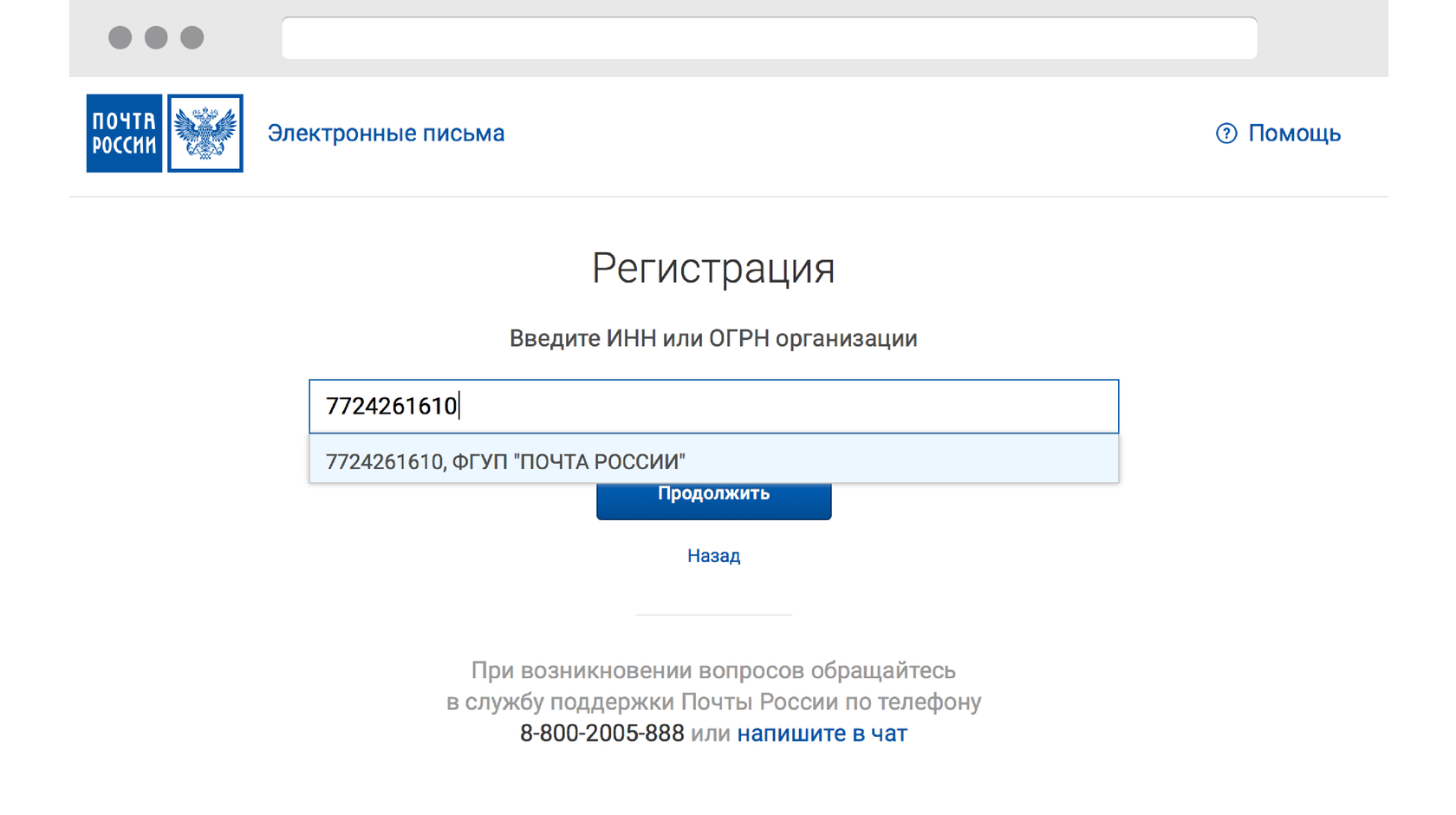
Task: Click the support phone number 8-800-2005-888
Action: point(601,733)
